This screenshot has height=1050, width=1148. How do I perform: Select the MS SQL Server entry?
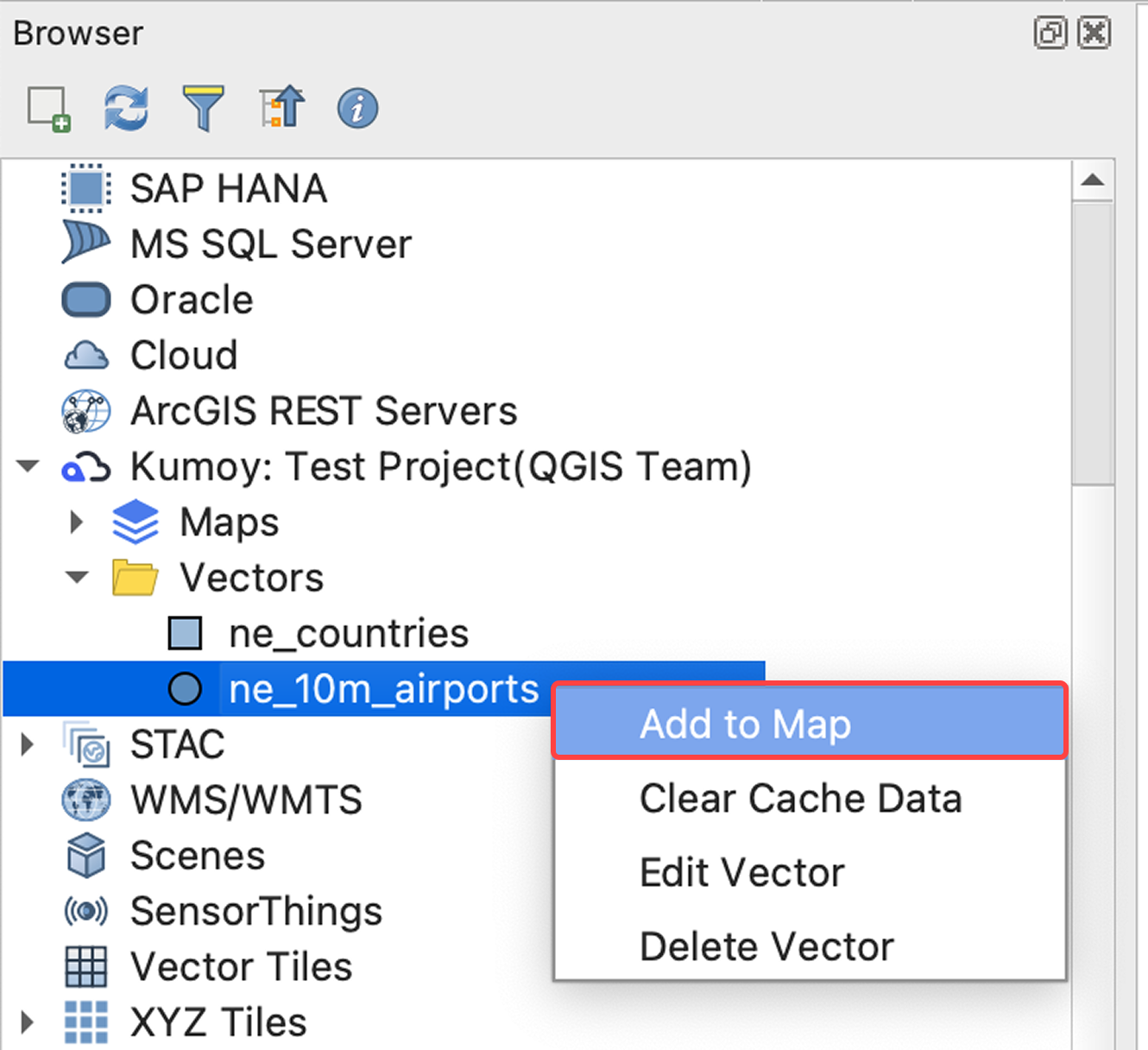click(270, 244)
